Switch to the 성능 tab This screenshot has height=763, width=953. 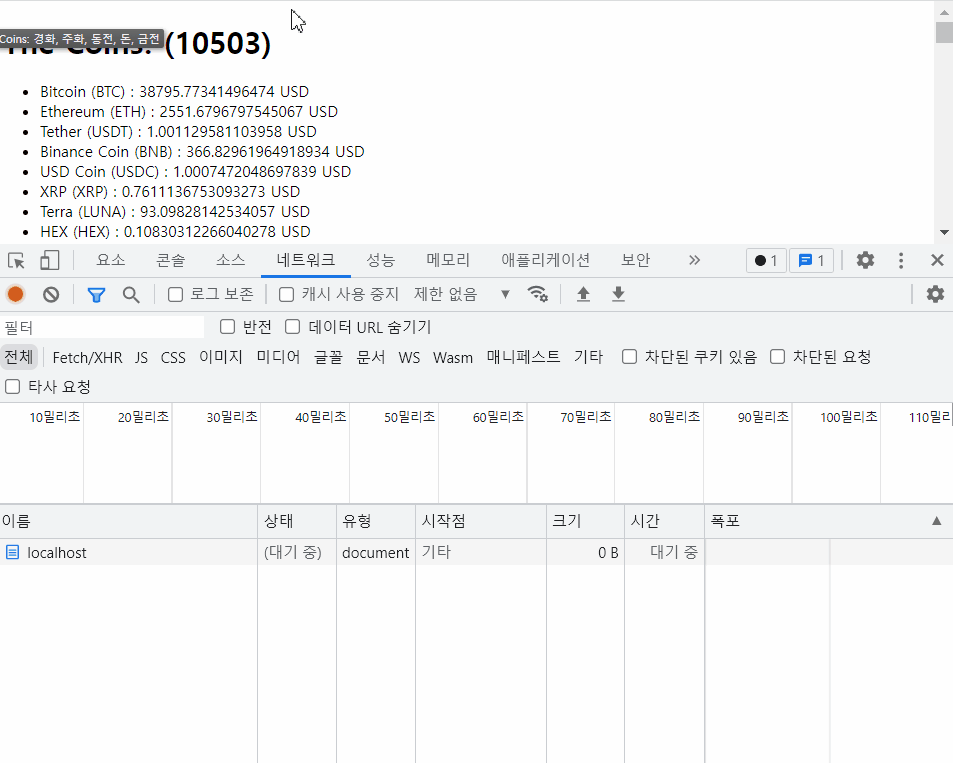[380, 260]
